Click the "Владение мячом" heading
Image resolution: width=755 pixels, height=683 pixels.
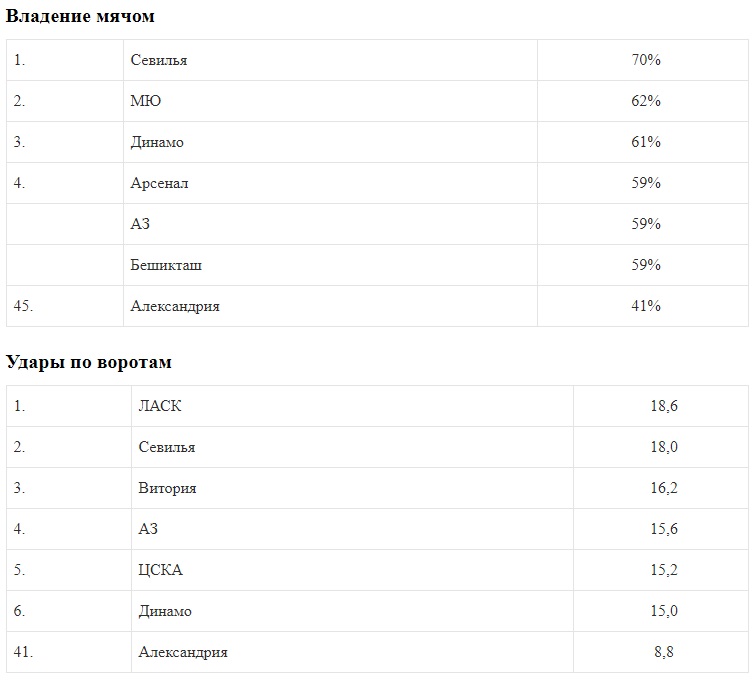(81, 17)
